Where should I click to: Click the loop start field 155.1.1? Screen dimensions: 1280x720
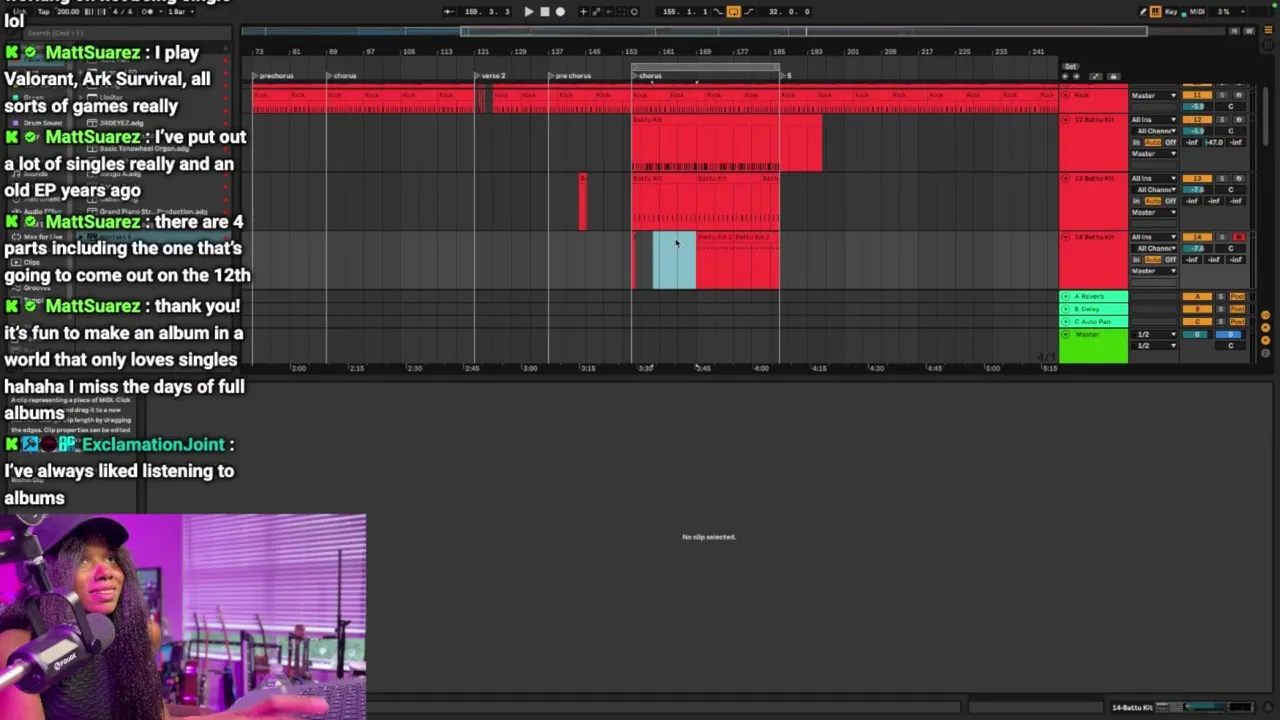coord(685,12)
